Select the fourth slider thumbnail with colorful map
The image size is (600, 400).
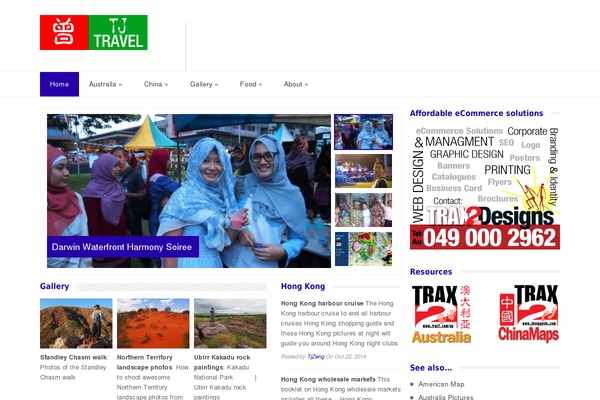364,249
